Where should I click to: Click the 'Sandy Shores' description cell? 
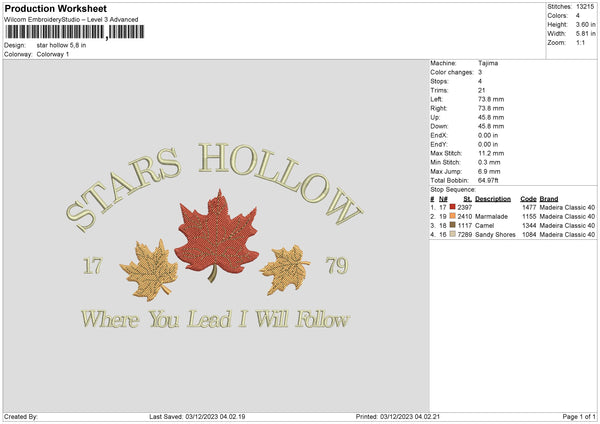click(495, 235)
